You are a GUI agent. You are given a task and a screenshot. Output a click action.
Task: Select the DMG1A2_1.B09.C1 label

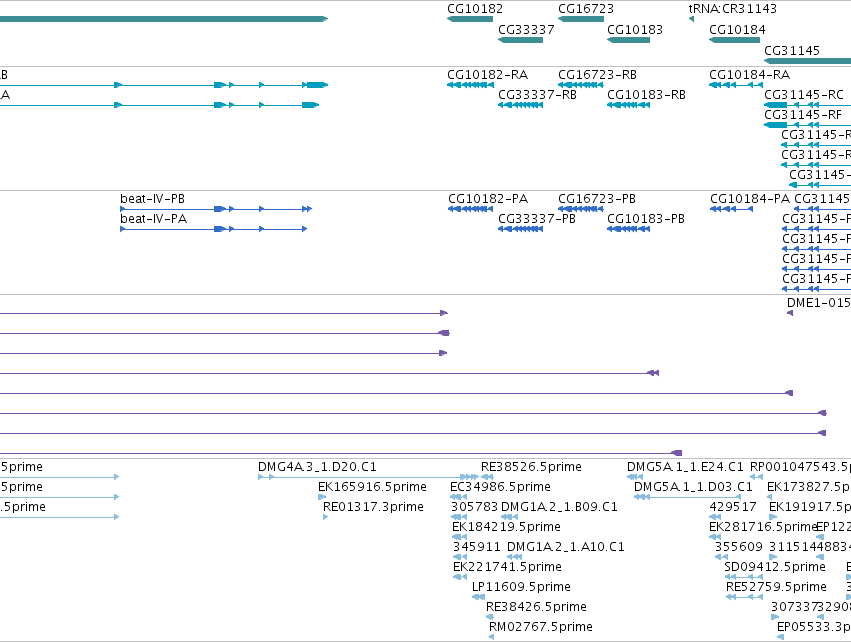coord(559,507)
